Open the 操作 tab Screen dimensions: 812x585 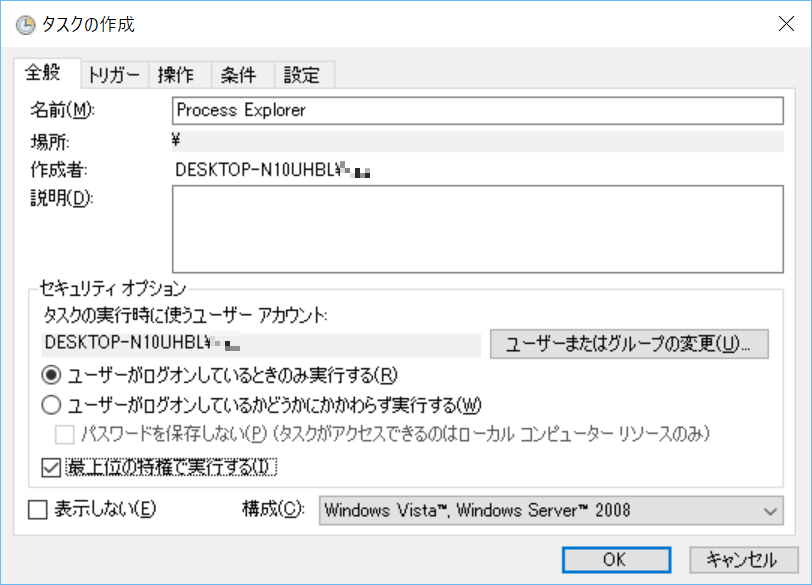pos(178,74)
